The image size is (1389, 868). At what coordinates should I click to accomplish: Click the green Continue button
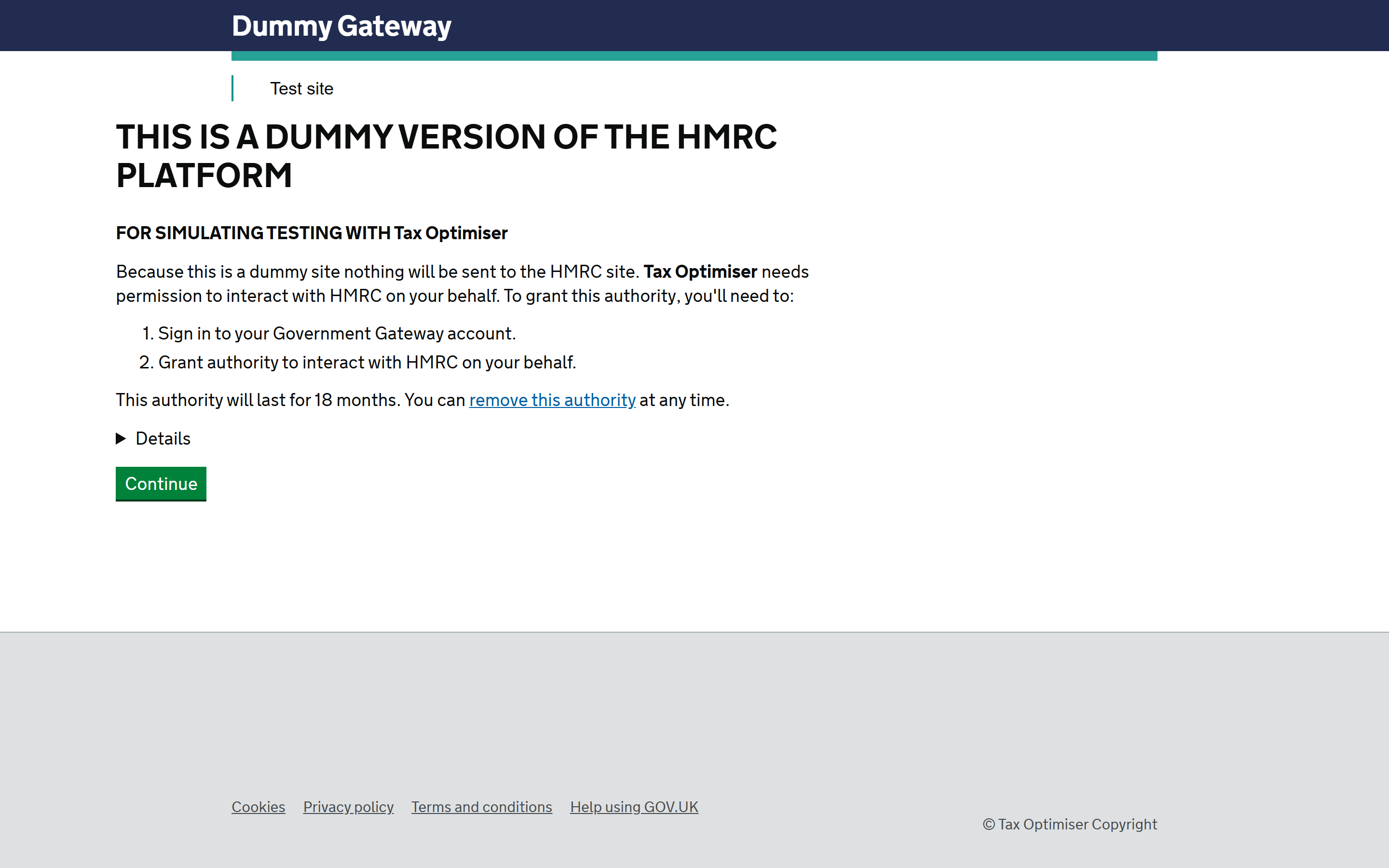(x=161, y=483)
